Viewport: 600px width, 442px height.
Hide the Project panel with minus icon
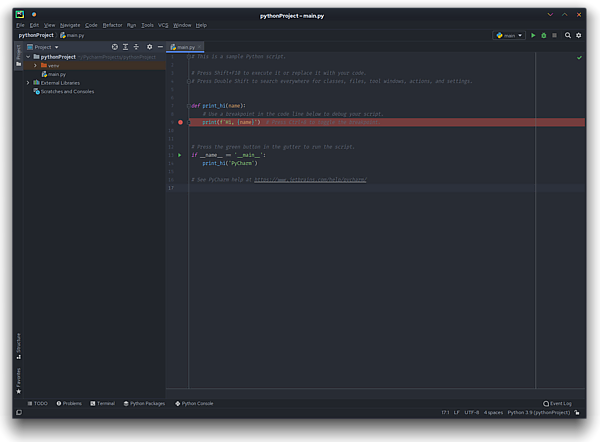[x=160, y=47]
